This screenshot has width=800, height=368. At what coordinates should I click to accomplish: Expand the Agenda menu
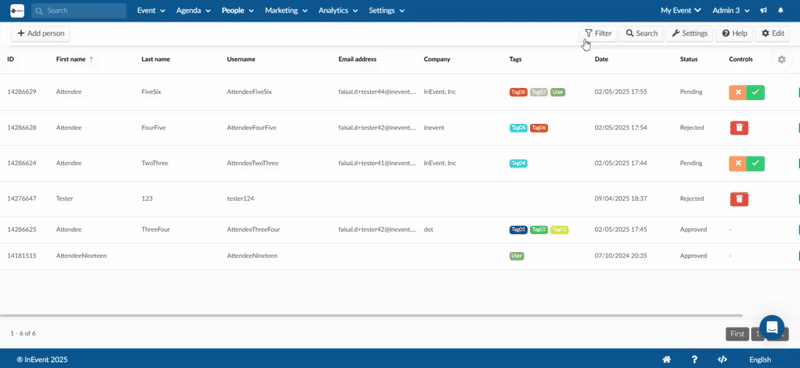coord(193,10)
